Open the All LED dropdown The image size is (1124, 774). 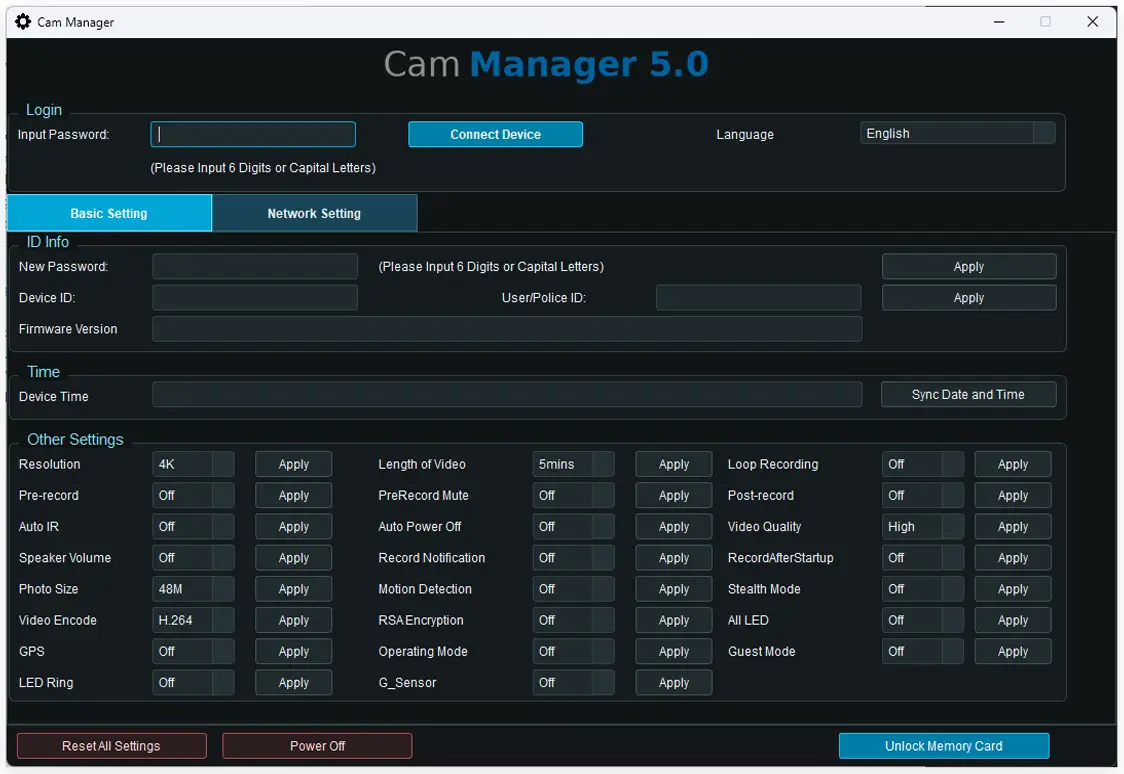(x=923, y=620)
